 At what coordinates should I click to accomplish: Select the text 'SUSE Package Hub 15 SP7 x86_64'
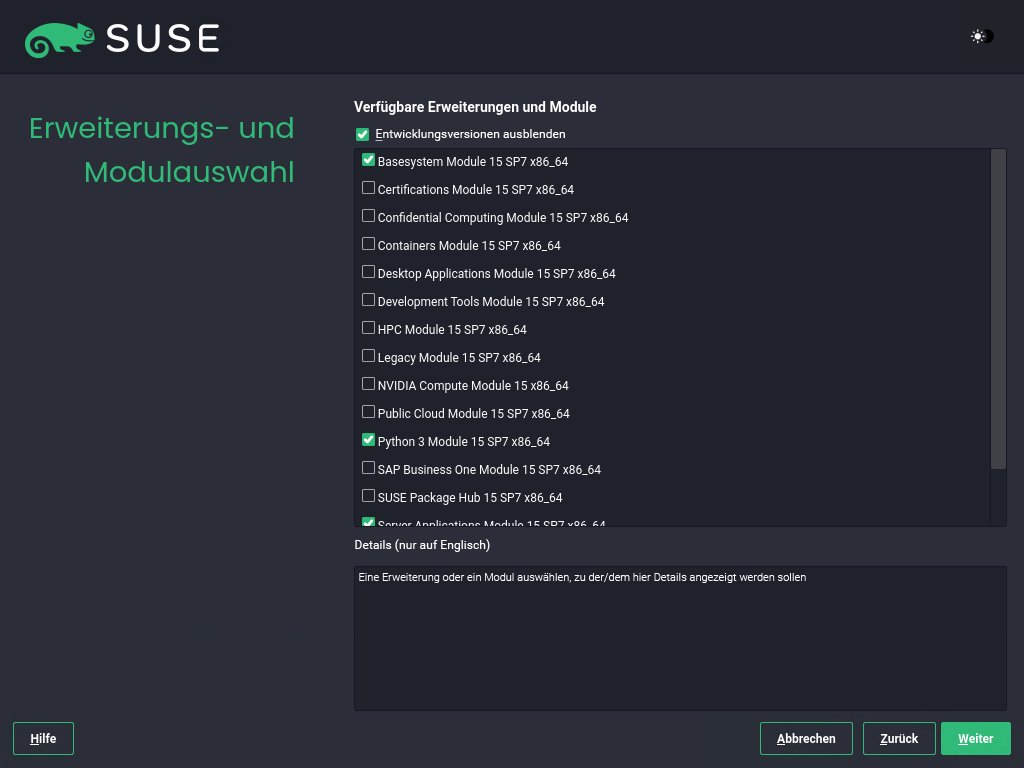[x=470, y=499]
